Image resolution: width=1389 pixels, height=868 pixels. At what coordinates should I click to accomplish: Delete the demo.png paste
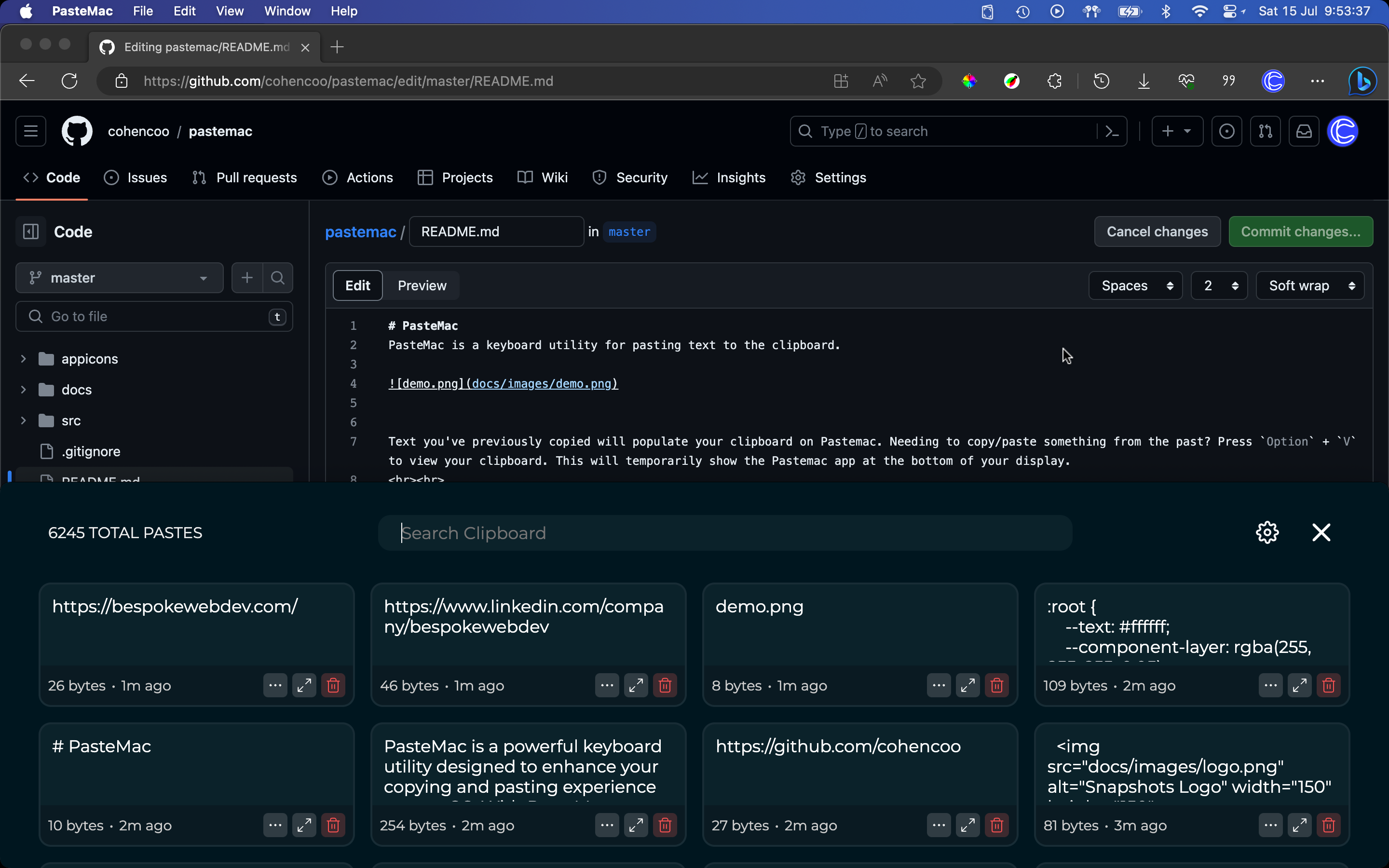pos(996,685)
